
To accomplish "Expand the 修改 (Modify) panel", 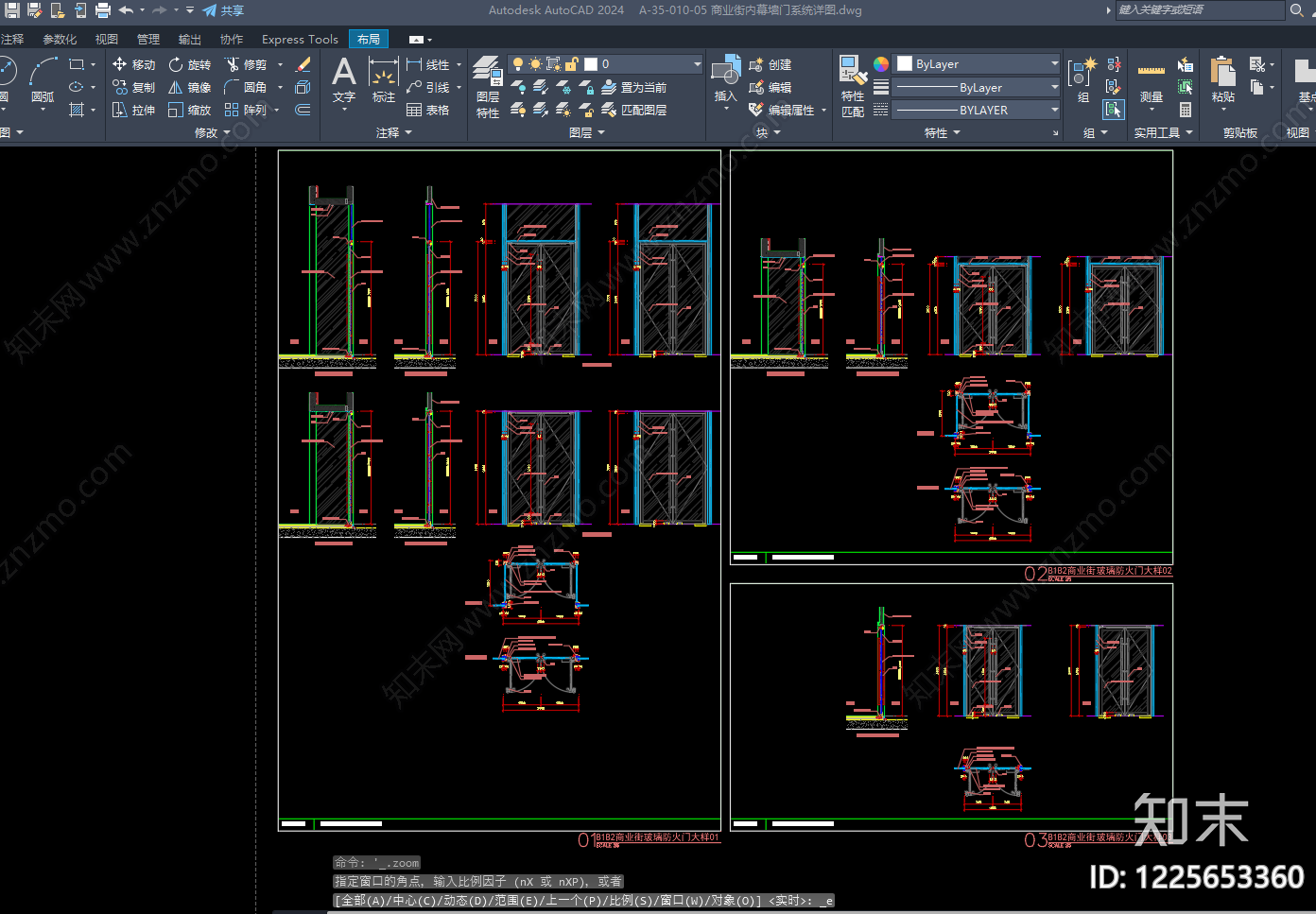I will (213, 132).
